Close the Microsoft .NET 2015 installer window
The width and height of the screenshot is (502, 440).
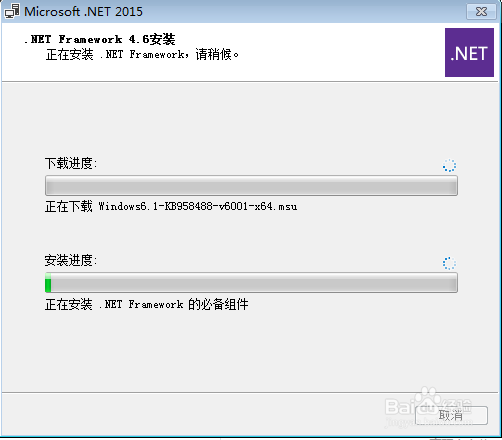pyautogui.click(x=481, y=12)
